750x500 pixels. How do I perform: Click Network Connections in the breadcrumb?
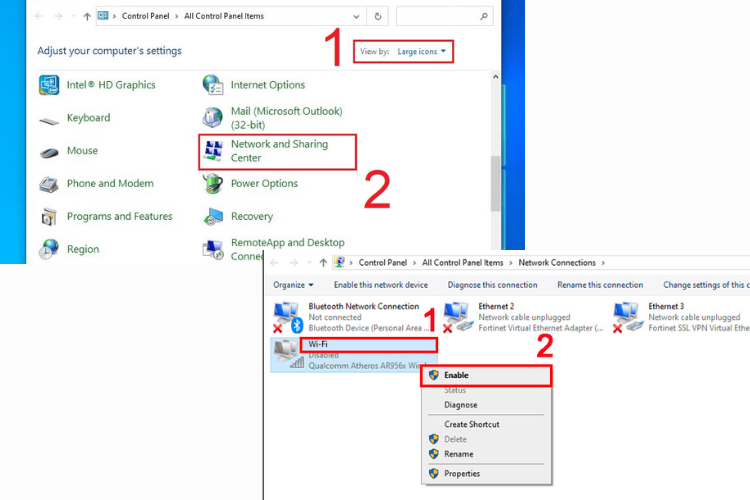pos(557,263)
